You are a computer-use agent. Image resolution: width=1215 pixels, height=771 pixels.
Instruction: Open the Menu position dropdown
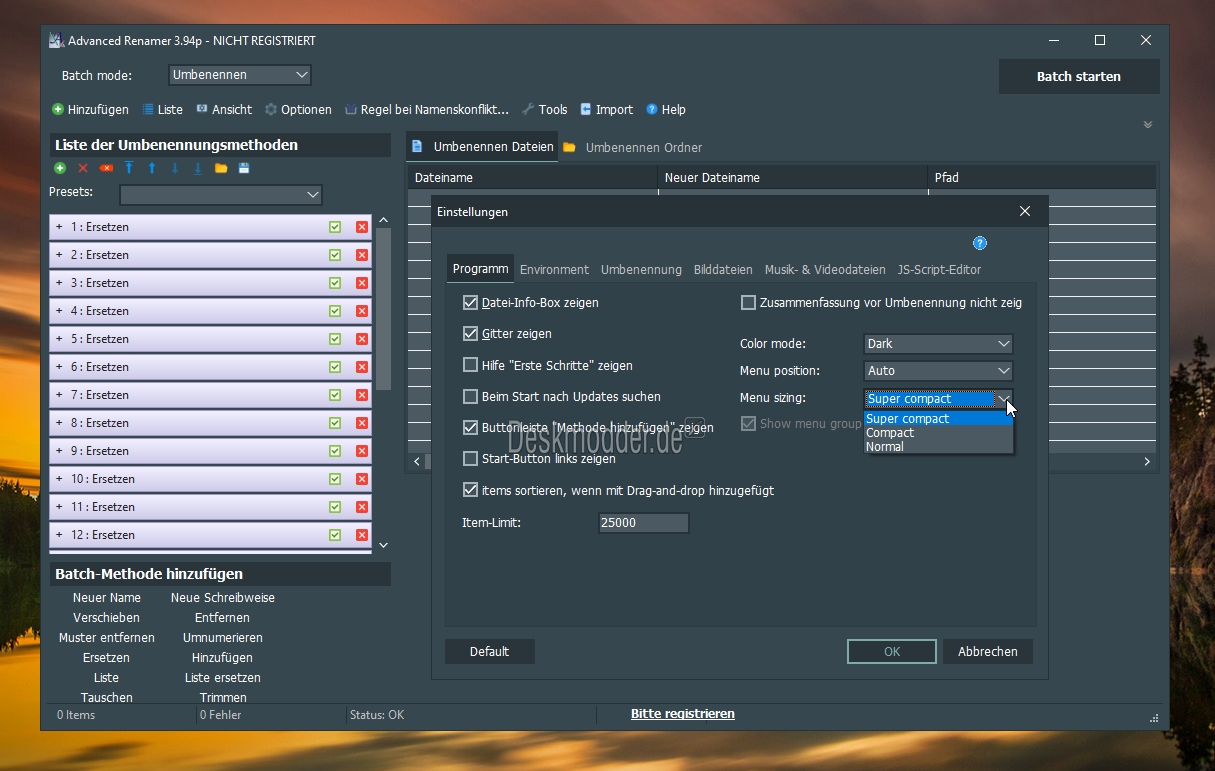coord(938,370)
